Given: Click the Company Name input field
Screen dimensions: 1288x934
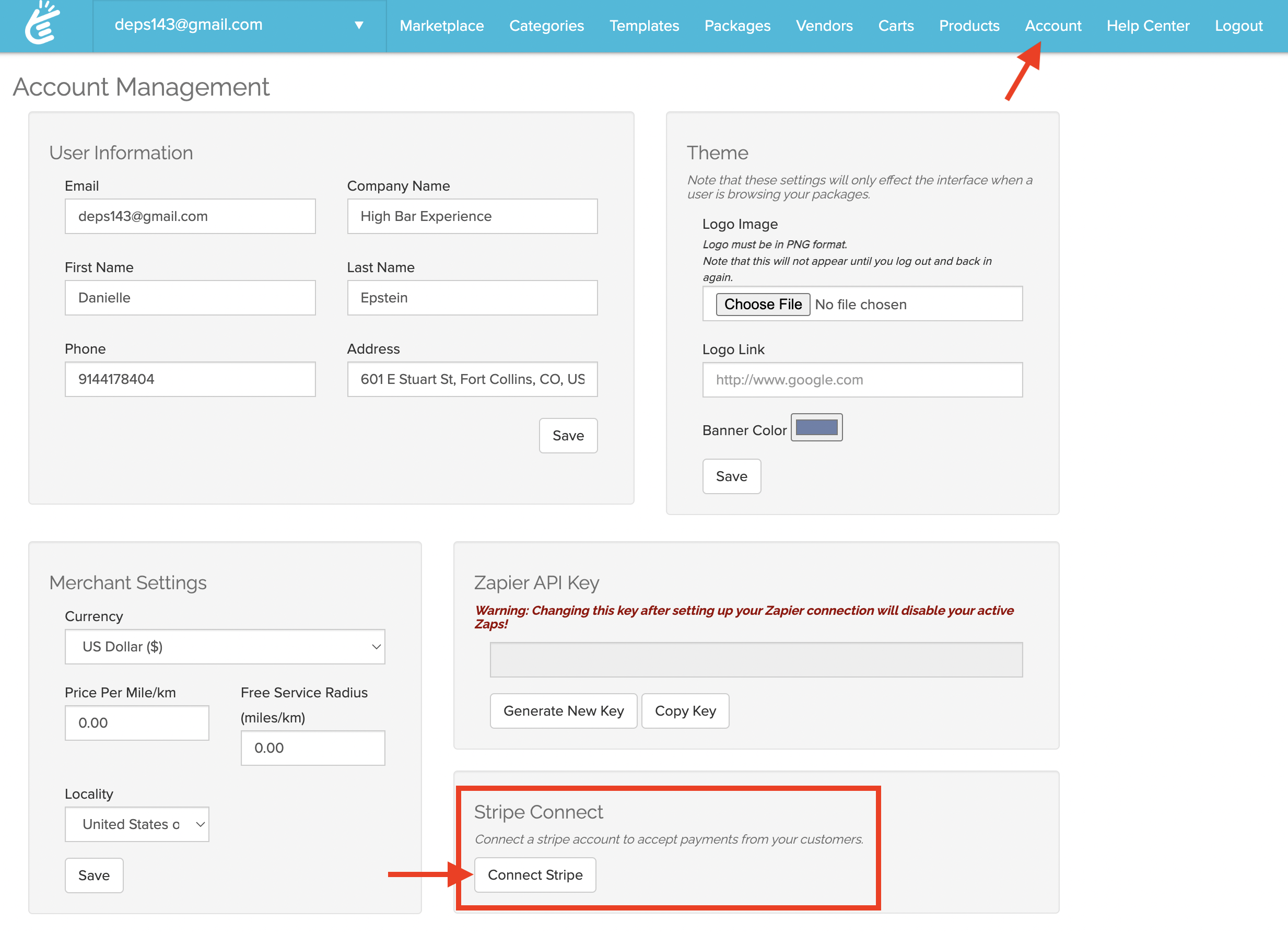Looking at the screenshot, I should 472,216.
